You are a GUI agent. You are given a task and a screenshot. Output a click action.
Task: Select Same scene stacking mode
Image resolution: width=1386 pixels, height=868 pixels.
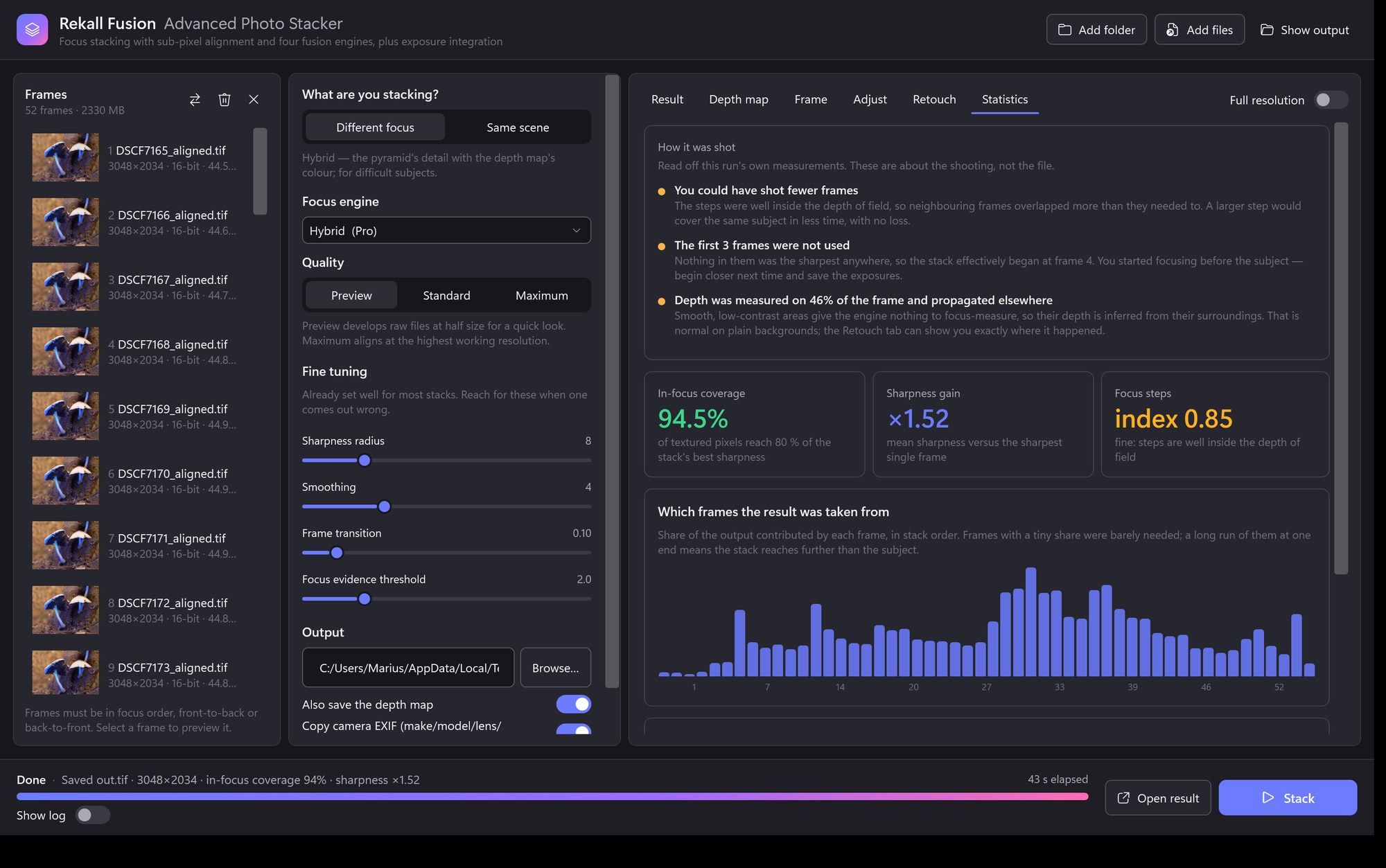point(518,127)
